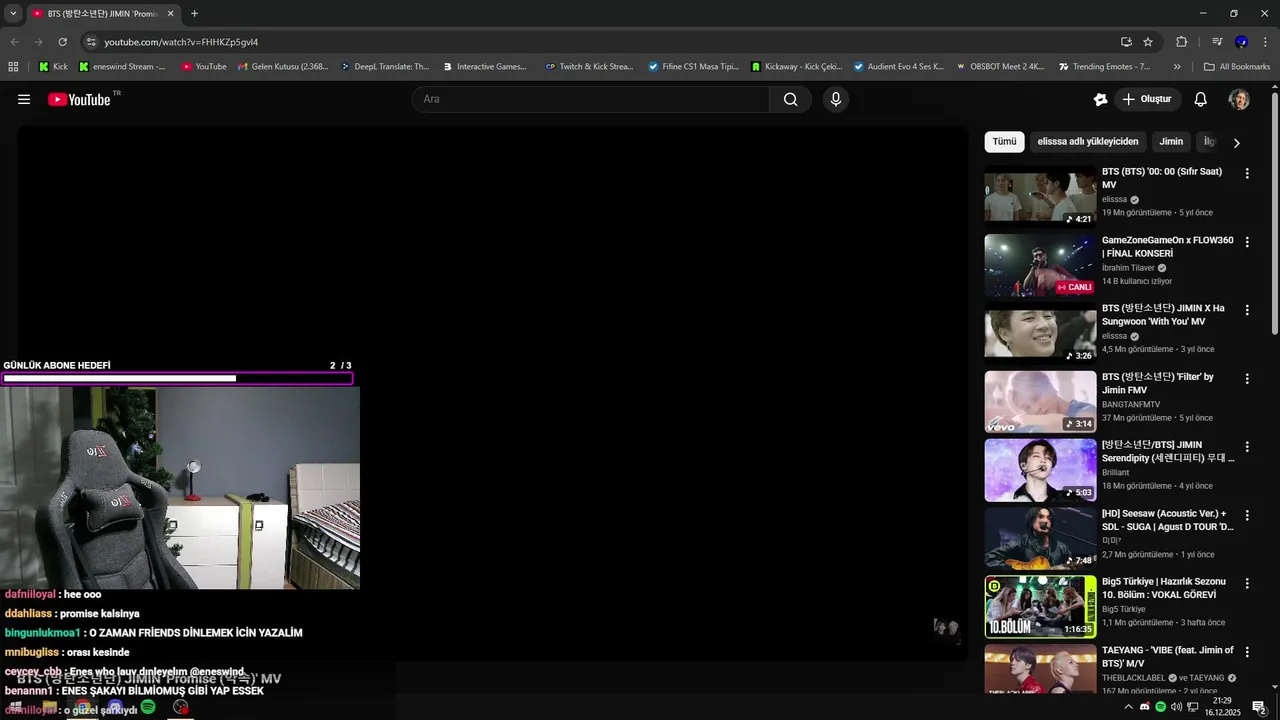Open new browser tab
The image size is (1280, 720).
click(x=194, y=14)
